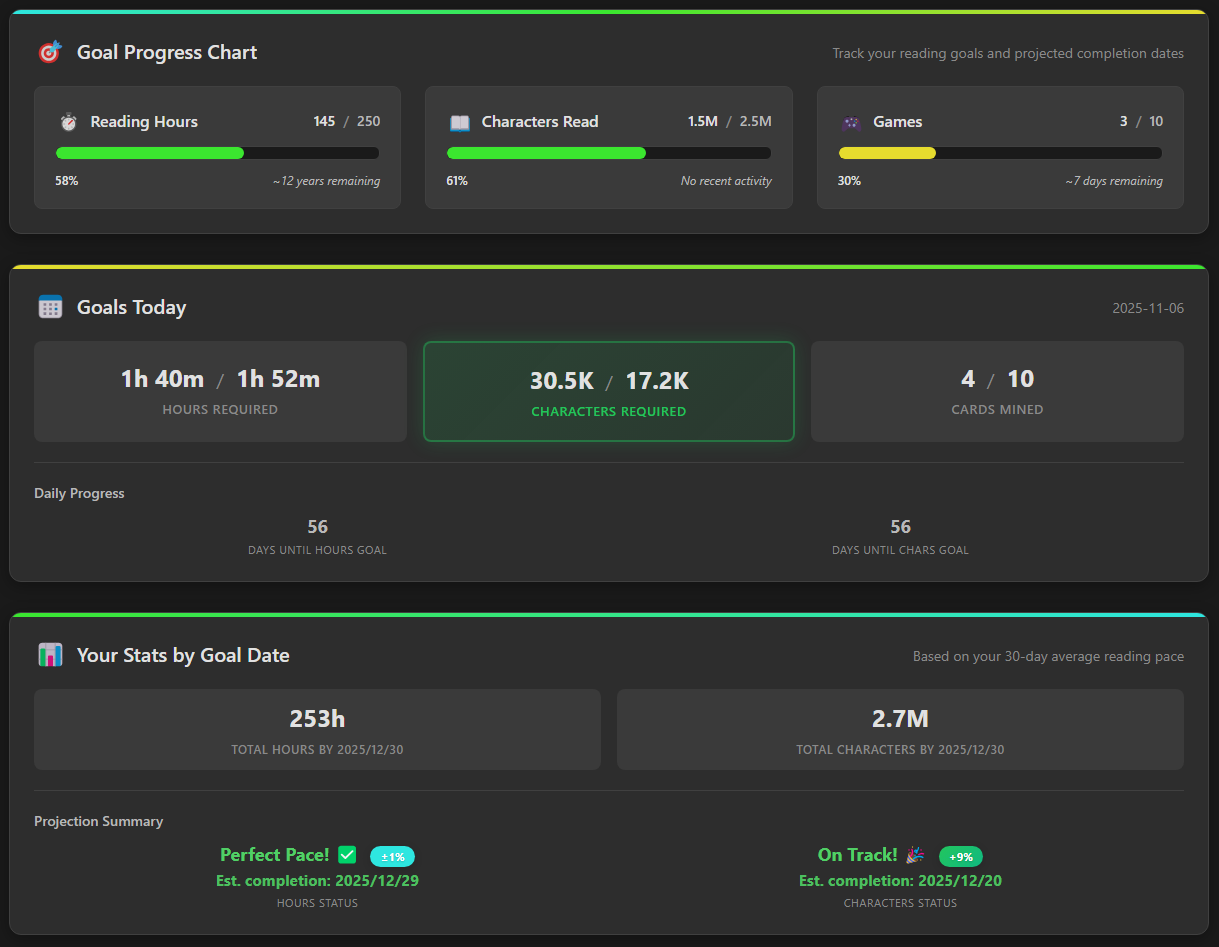Click the target icon beside Goal Progress Chart
This screenshot has width=1219, height=947.
49,52
